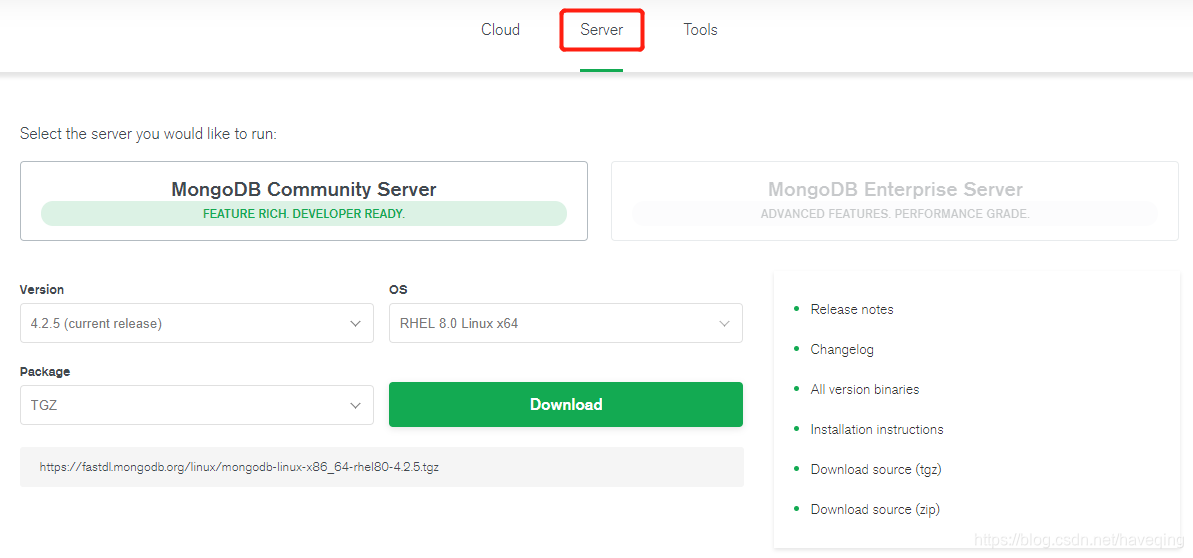Click Download source (tgz) link
The height and width of the screenshot is (558, 1193).
pos(876,469)
